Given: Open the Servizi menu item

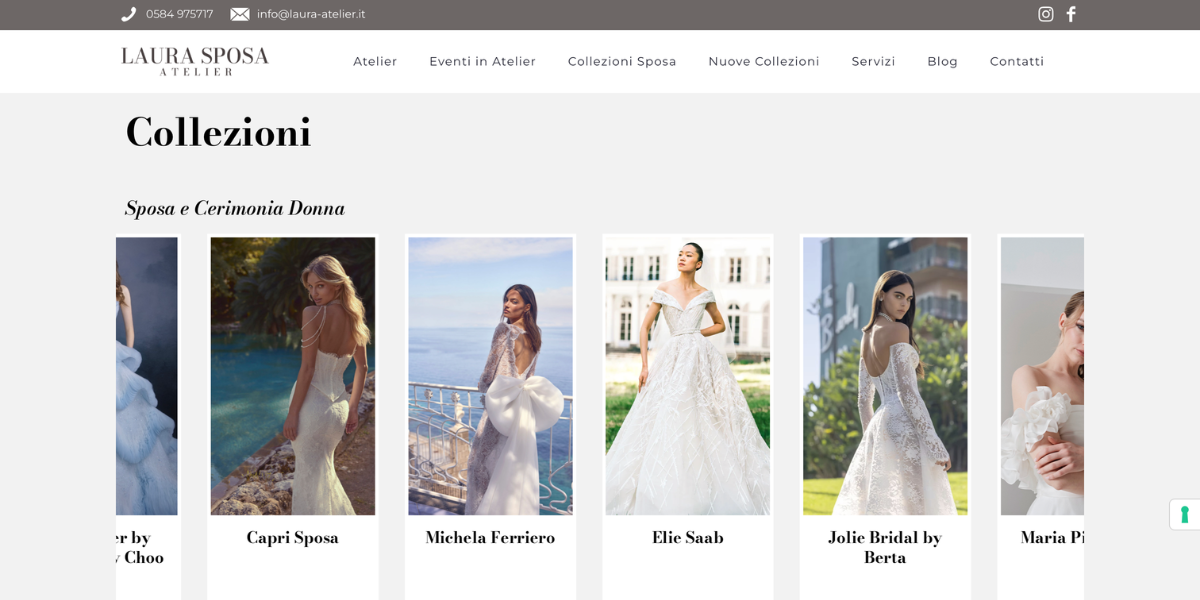Looking at the screenshot, I should pyautogui.click(x=873, y=61).
